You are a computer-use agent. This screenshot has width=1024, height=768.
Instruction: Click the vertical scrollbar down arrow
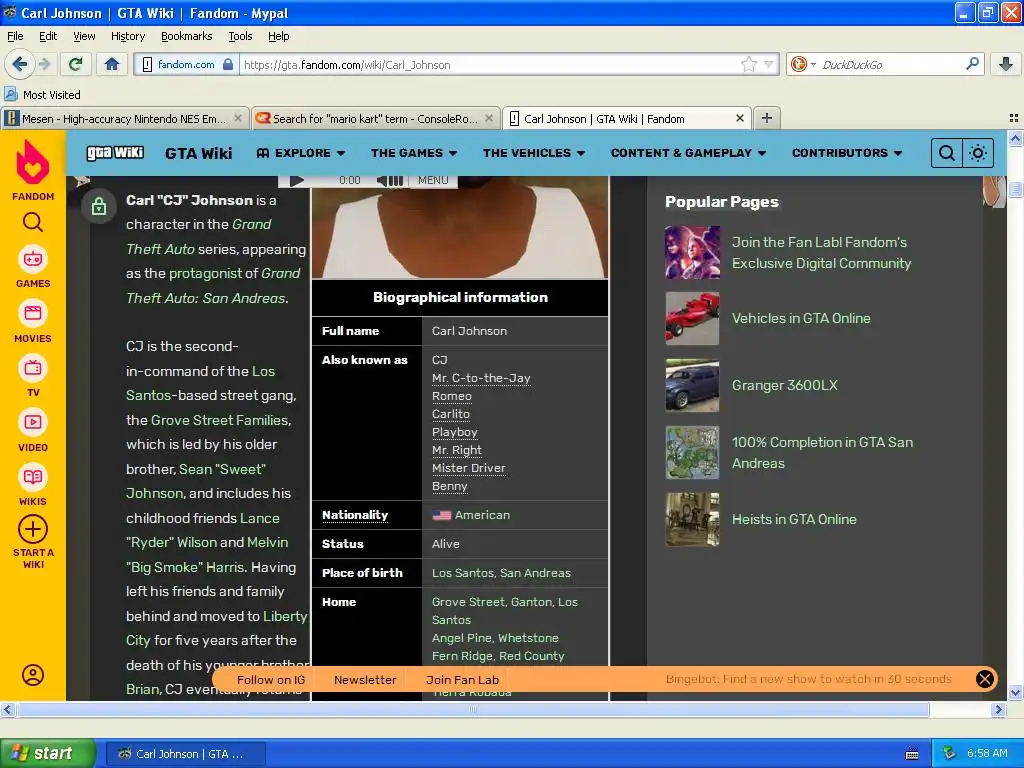click(x=1015, y=693)
